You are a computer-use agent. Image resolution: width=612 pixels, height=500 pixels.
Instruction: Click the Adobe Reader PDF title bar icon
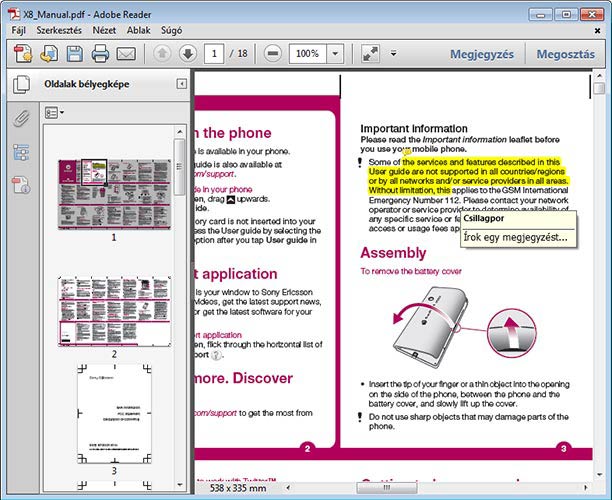coord(14,14)
